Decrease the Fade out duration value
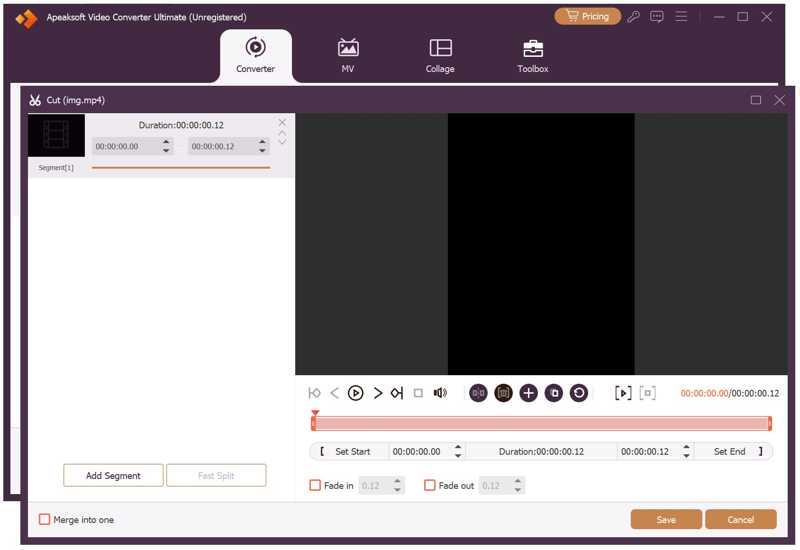Screen dimensions: 800x550 click(518, 490)
